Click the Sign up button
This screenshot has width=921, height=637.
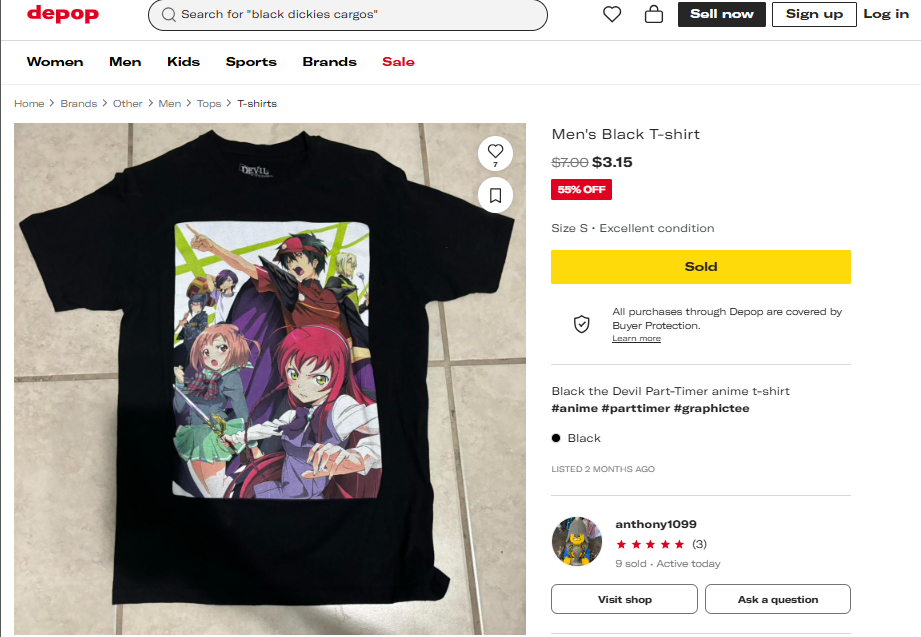pos(814,14)
